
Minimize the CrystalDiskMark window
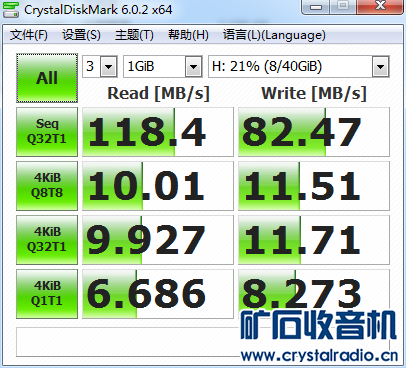pyautogui.click(x=316, y=7)
